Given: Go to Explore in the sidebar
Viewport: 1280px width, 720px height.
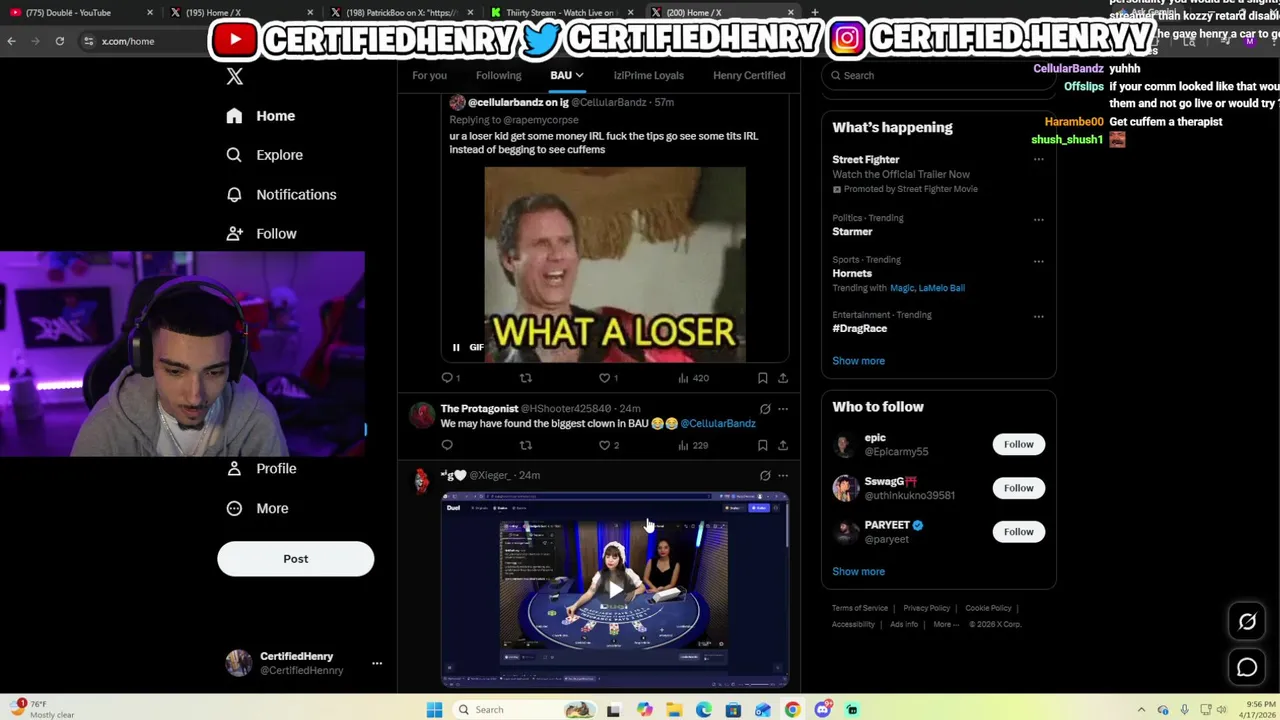Looking at the screenshot, I should (264, 155).
